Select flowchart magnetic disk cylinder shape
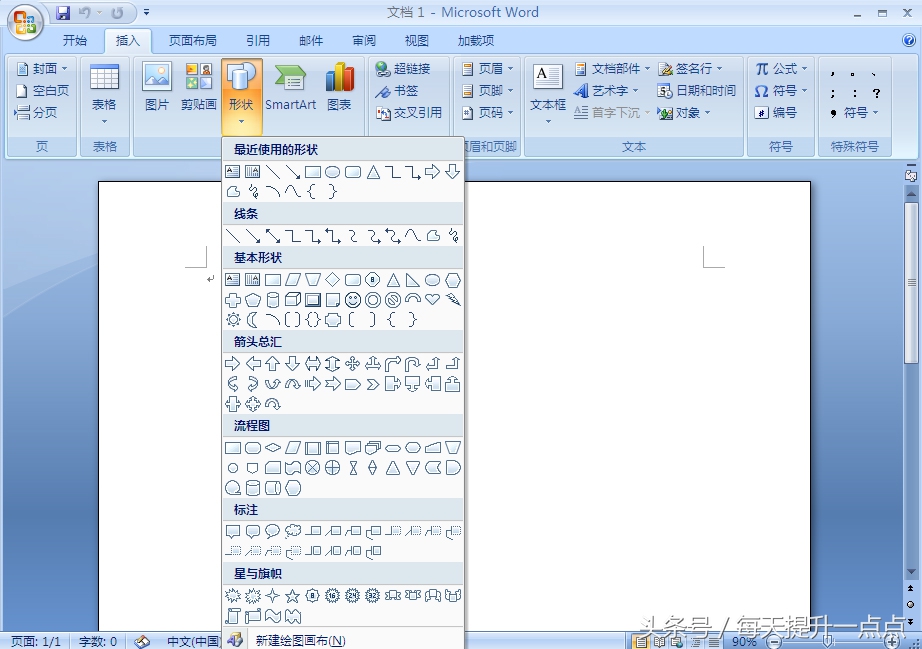 pos(253,488)
